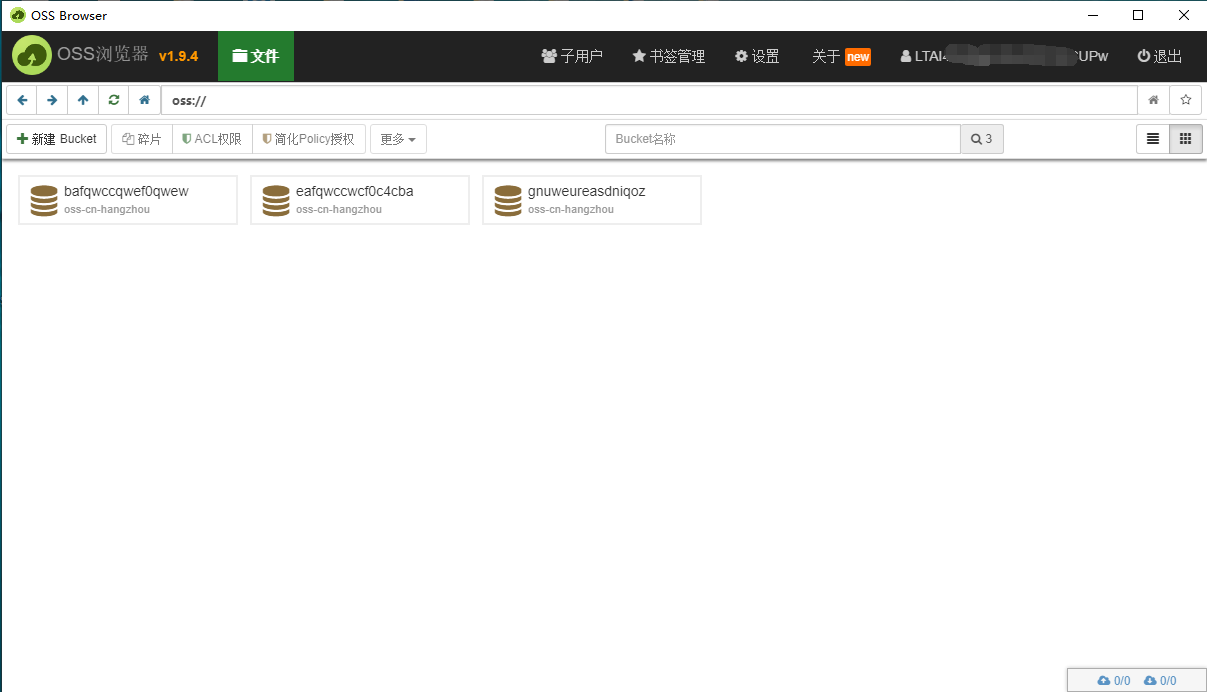Set current path as home page
The image size is (1207, 692).
[x=1153, y=100]
